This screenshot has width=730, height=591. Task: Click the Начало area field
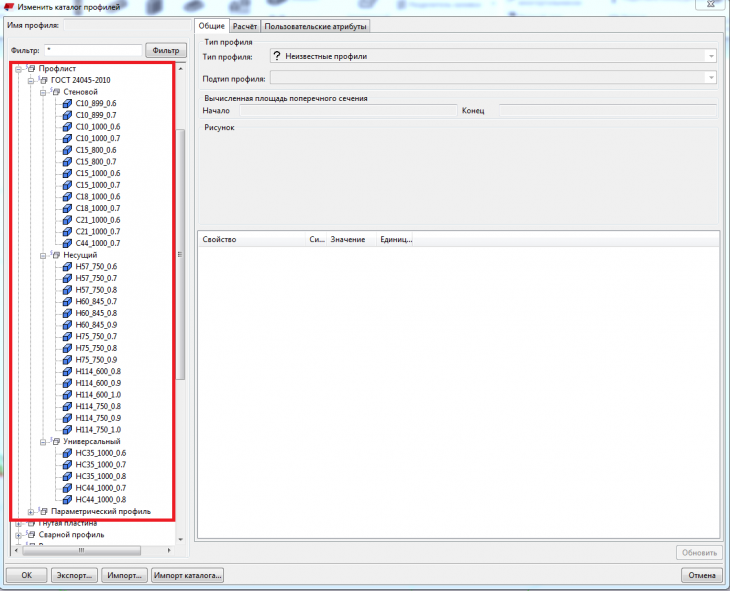pos(348,111)
